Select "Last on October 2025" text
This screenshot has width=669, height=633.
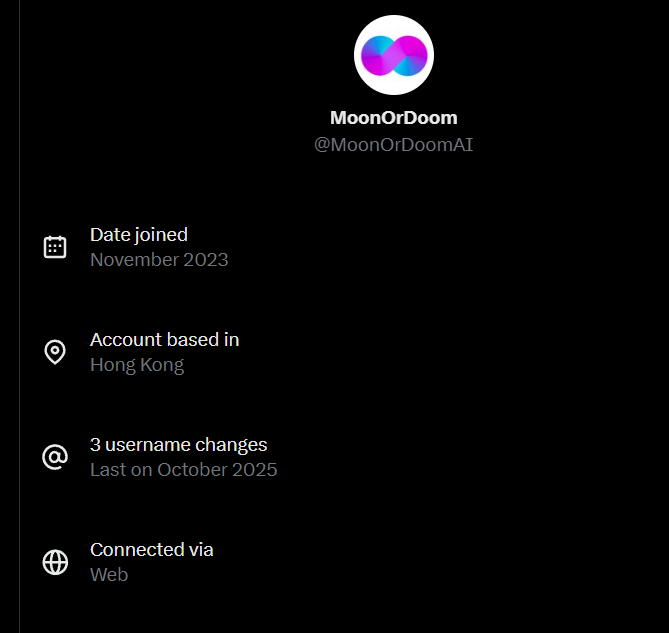(183, 470)
